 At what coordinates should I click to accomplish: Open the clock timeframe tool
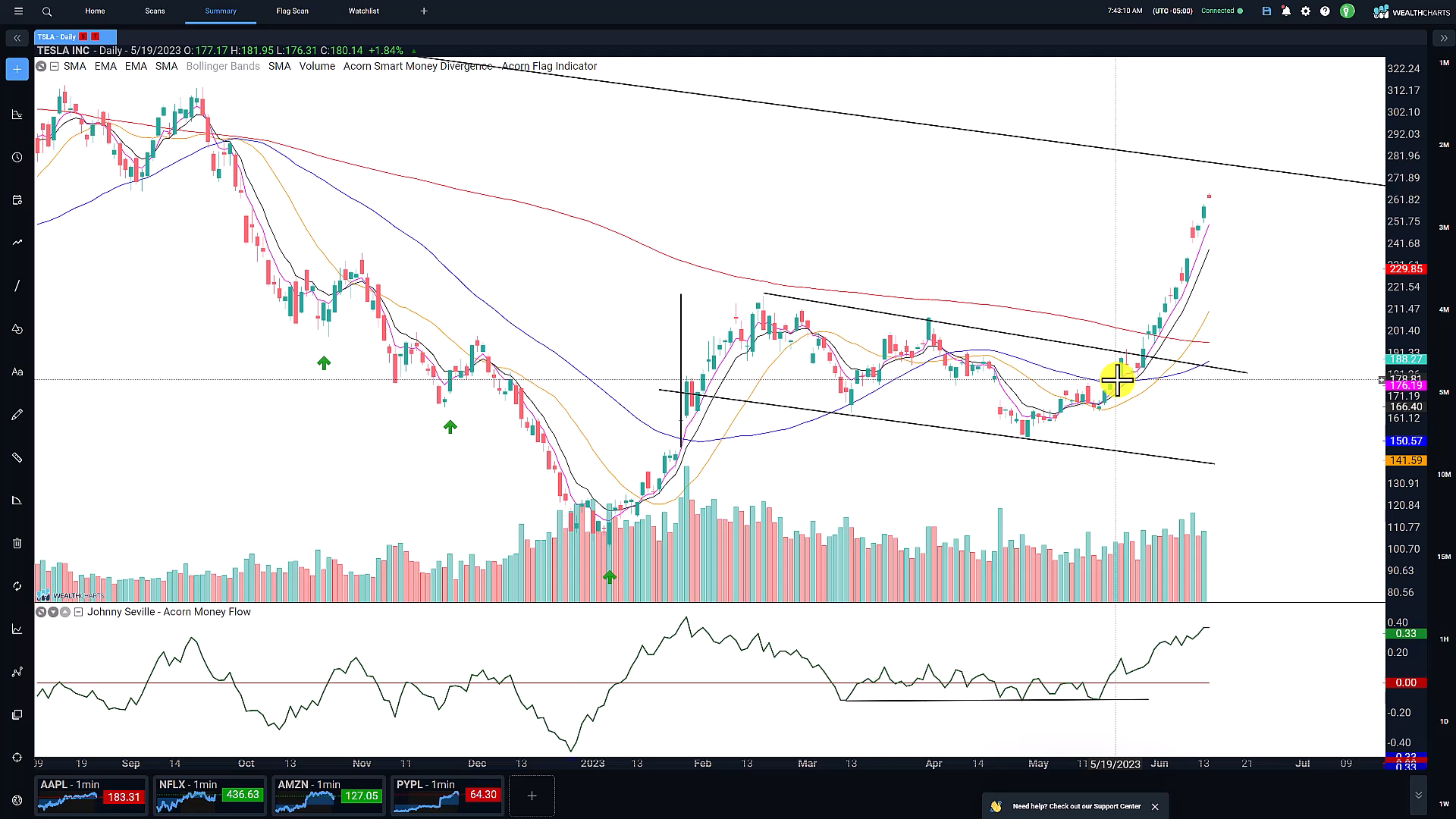[x=17, y=157]
